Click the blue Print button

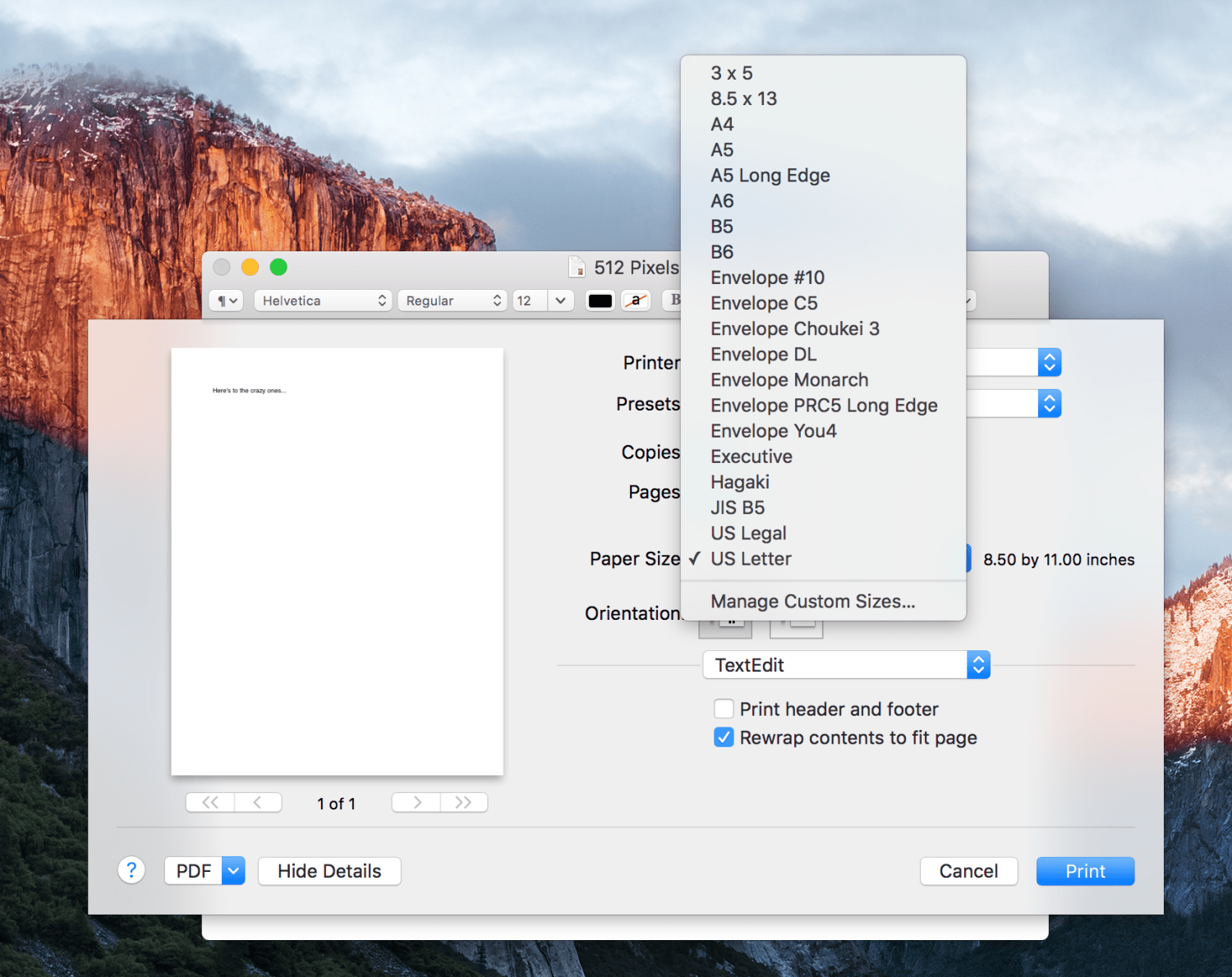tap(1086, 871)
